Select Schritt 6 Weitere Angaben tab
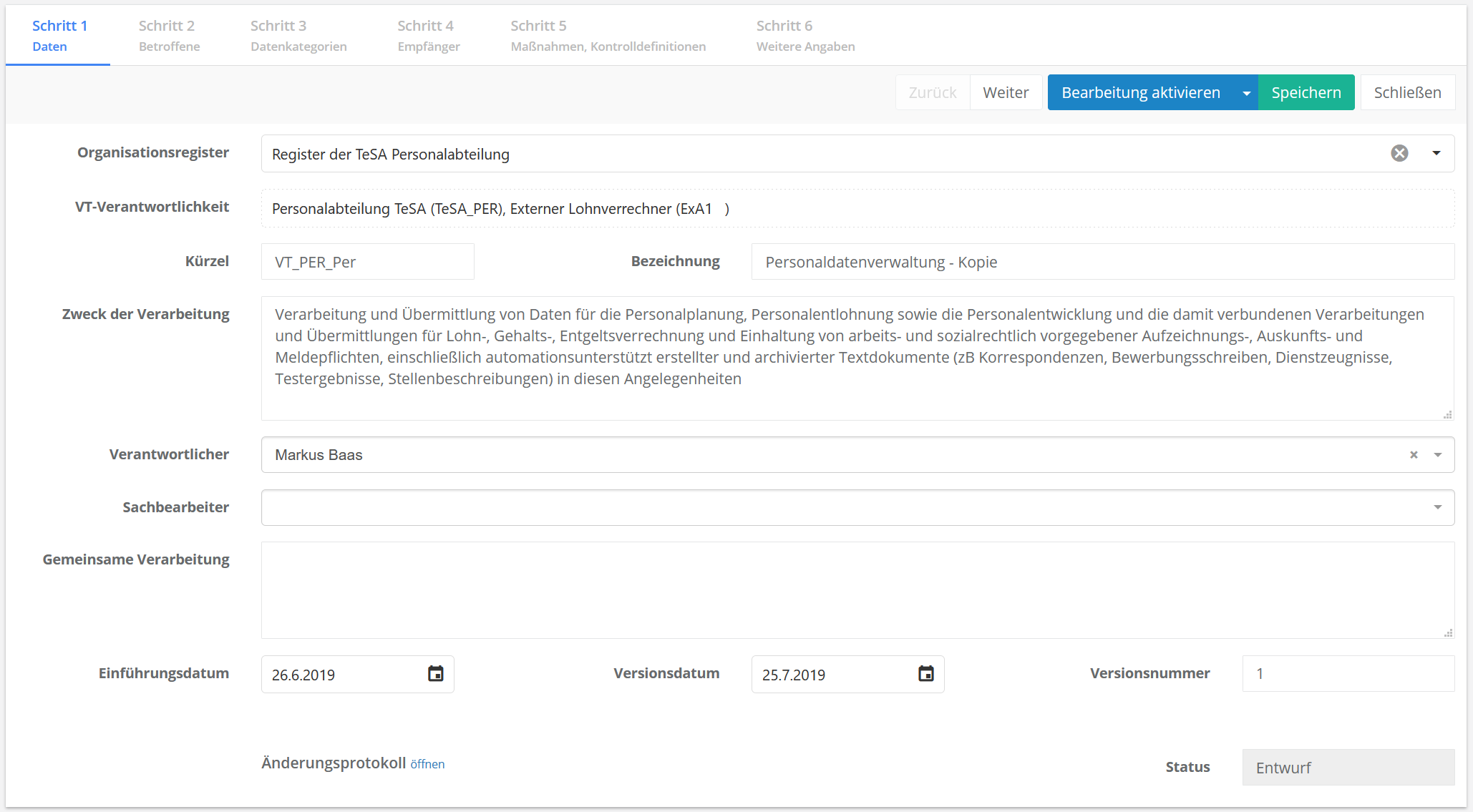This screenshot has width=1473, height=812. click(x=805, y=36)
